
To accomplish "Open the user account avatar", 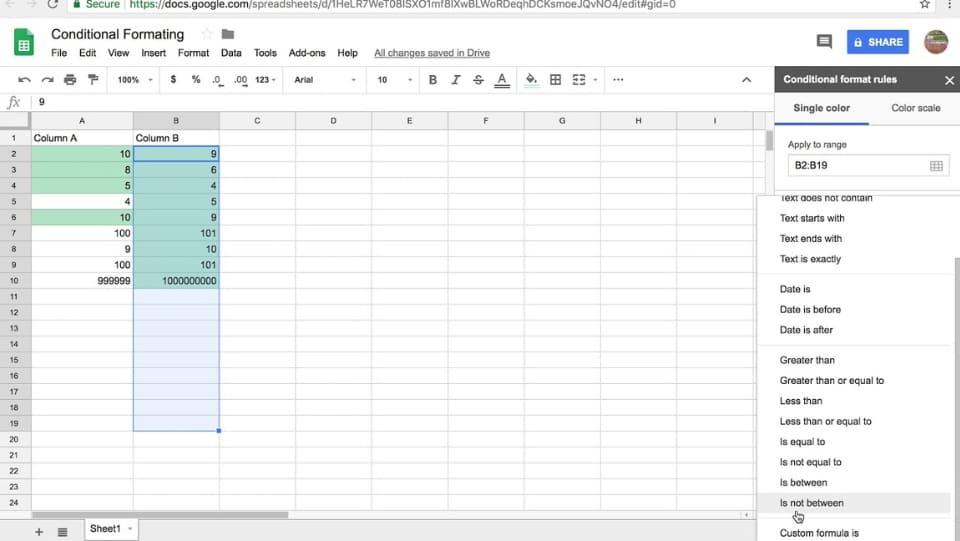I will (936, 42).
